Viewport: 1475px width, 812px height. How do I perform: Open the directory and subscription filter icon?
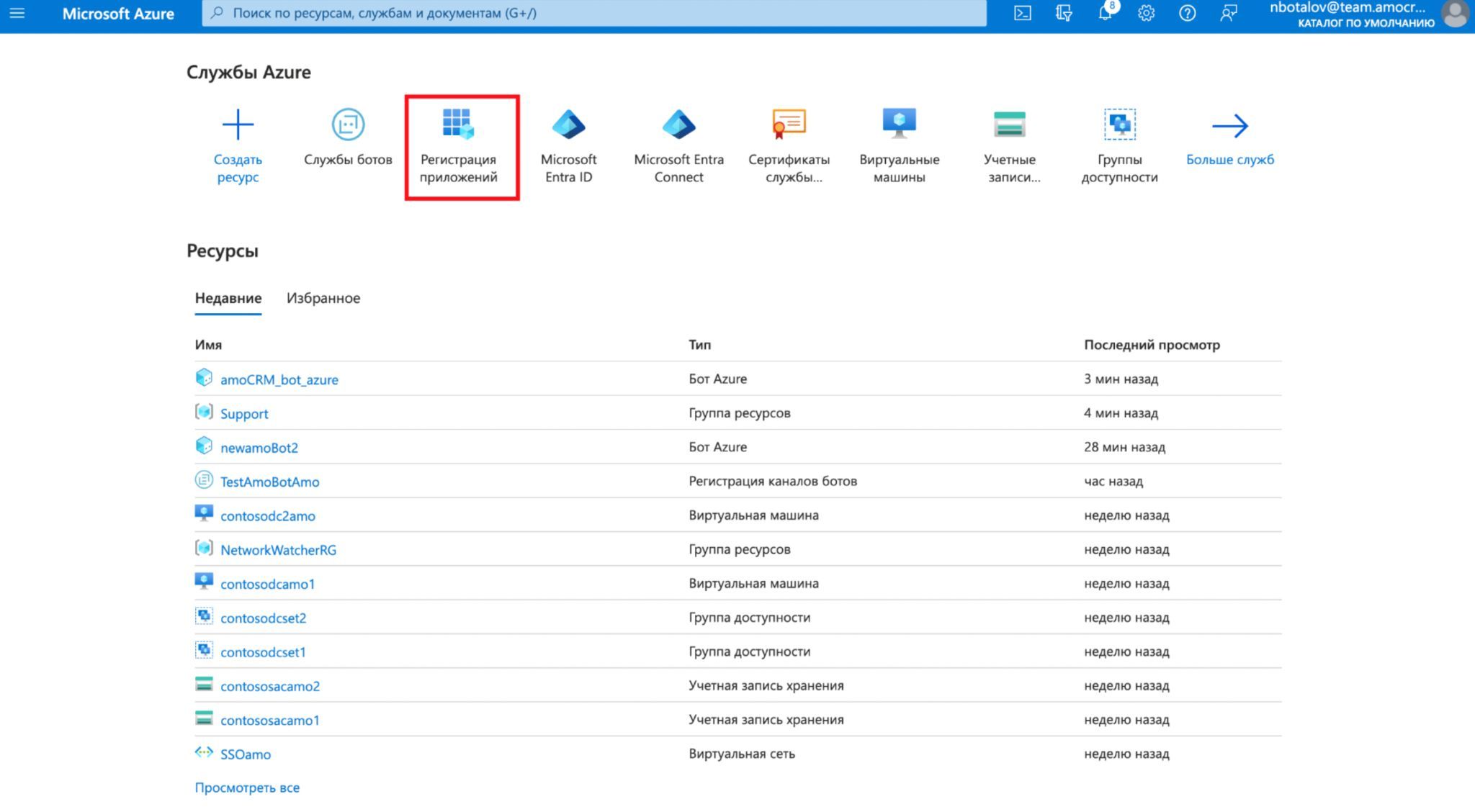coord(1063,13)
